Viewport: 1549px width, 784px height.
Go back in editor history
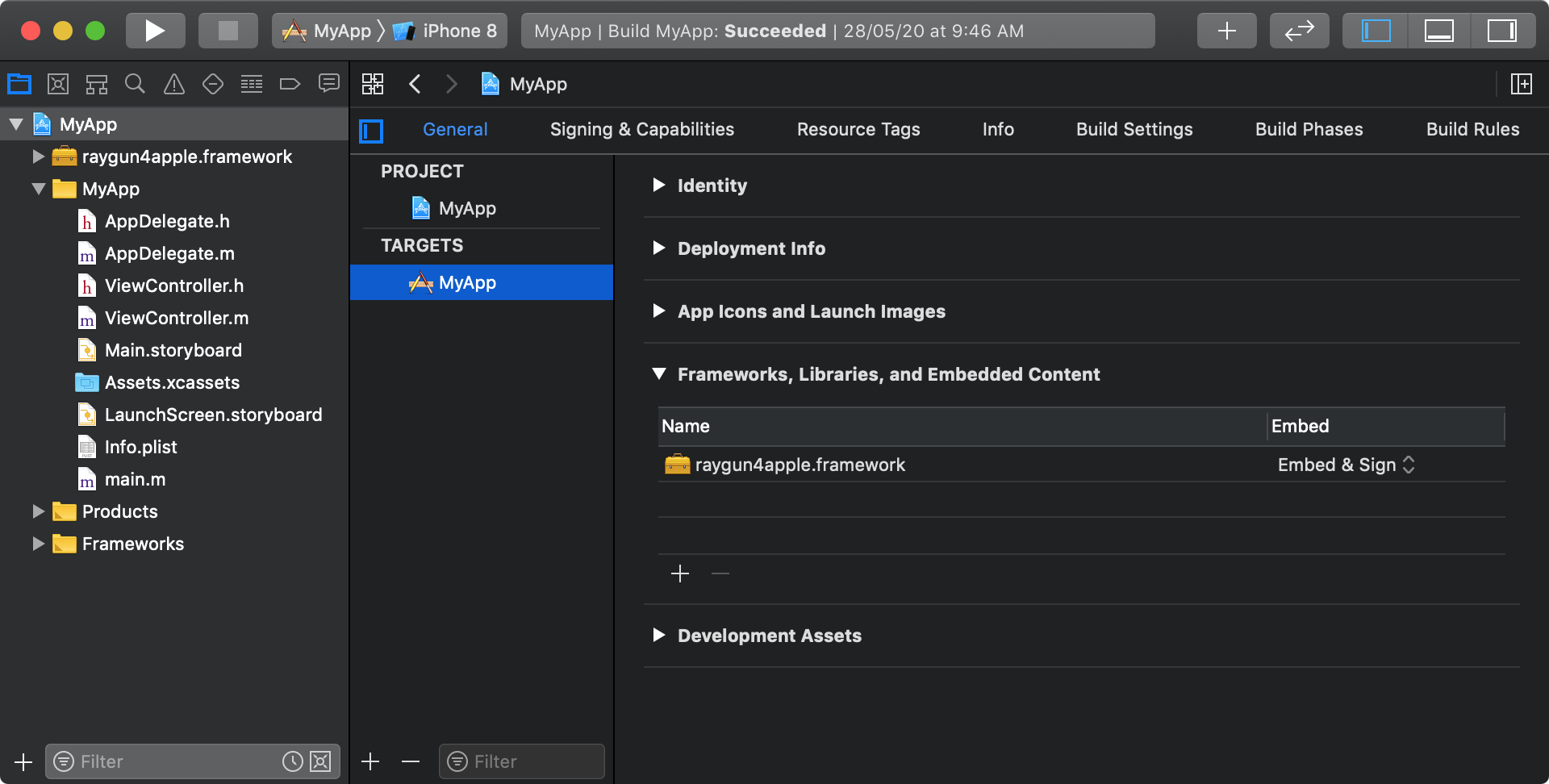(415, 84)
